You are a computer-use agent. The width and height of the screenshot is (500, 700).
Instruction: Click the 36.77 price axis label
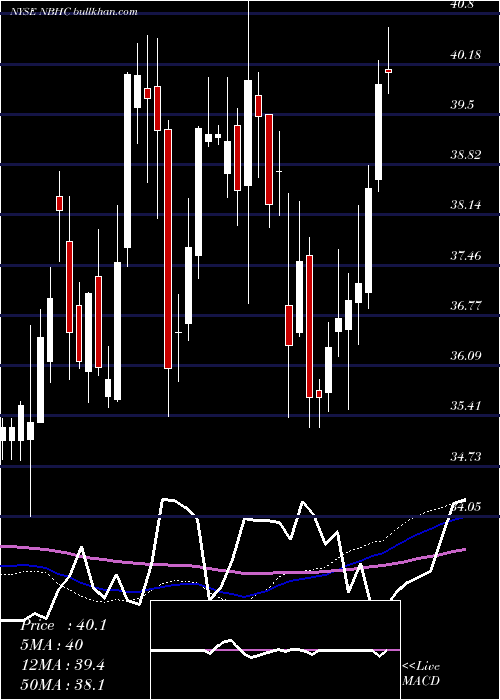tap(466, 306)
